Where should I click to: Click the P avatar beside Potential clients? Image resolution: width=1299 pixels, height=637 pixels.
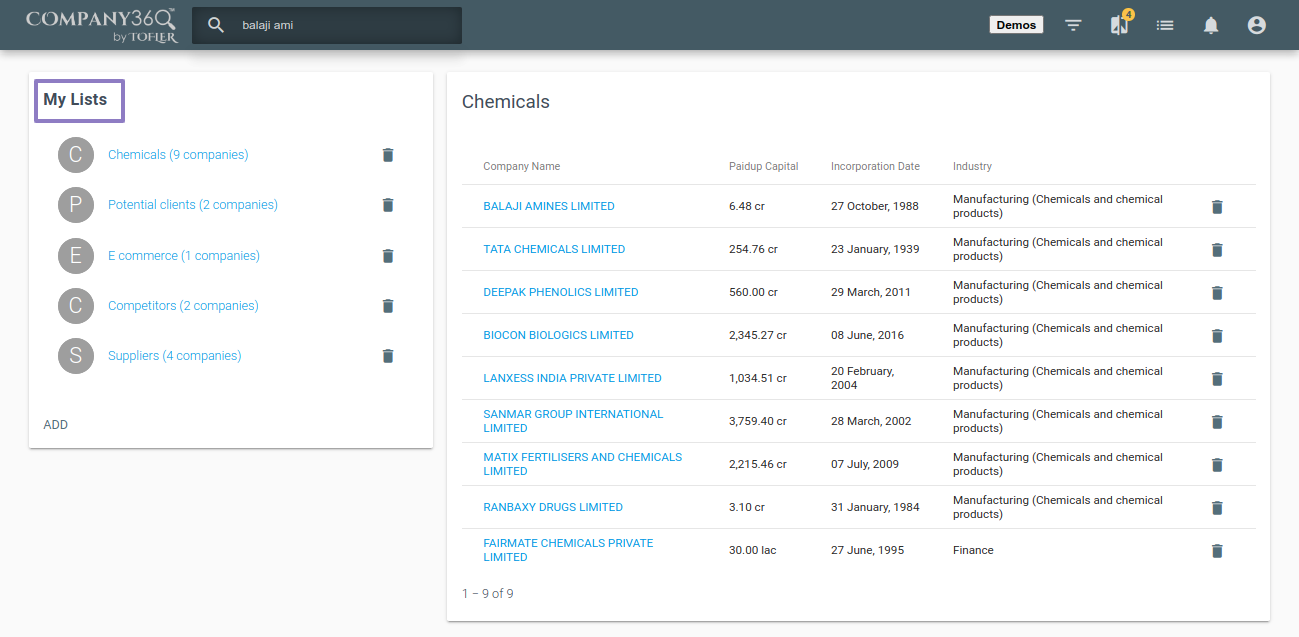click(x=76, y=205)
